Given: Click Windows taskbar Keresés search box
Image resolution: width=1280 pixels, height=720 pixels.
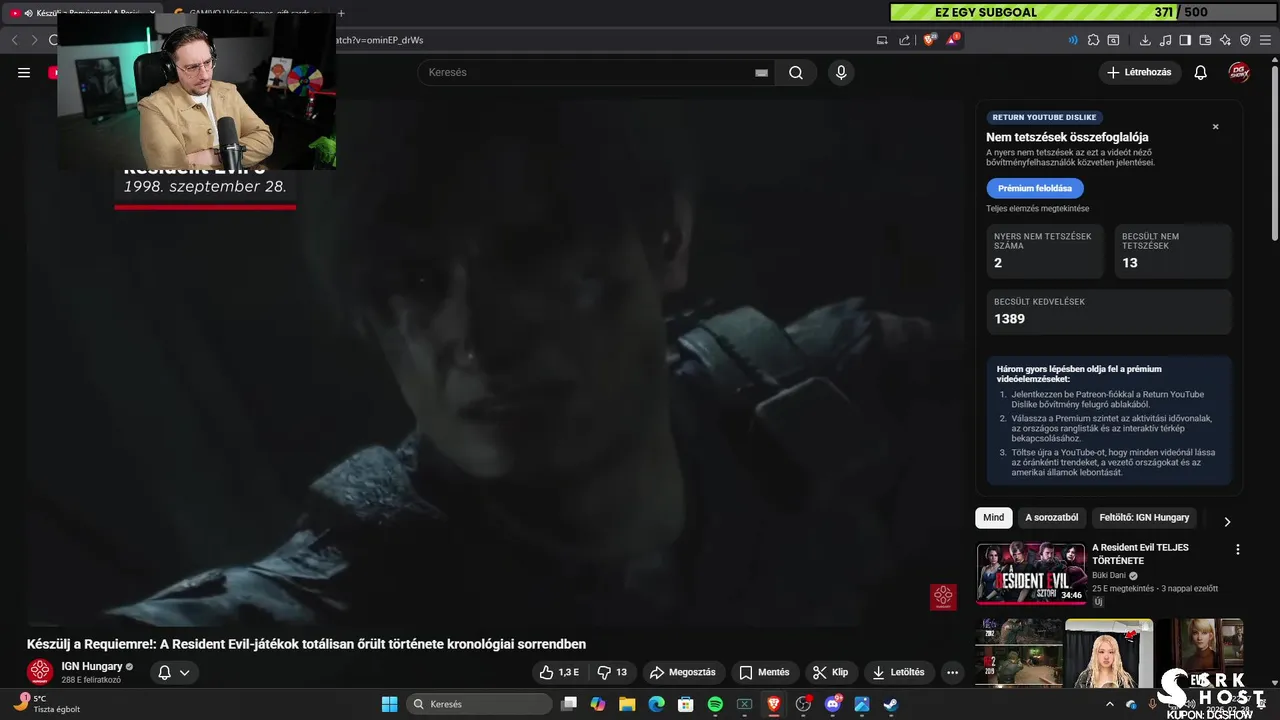Looking at the screenshot, I should click(479, 704).
